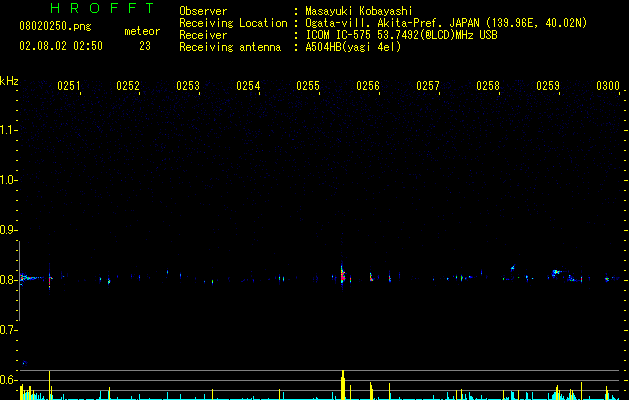Click the date stamp 02.08.02 02:50
The image size is (629, 400).
[x=61, y=46]
